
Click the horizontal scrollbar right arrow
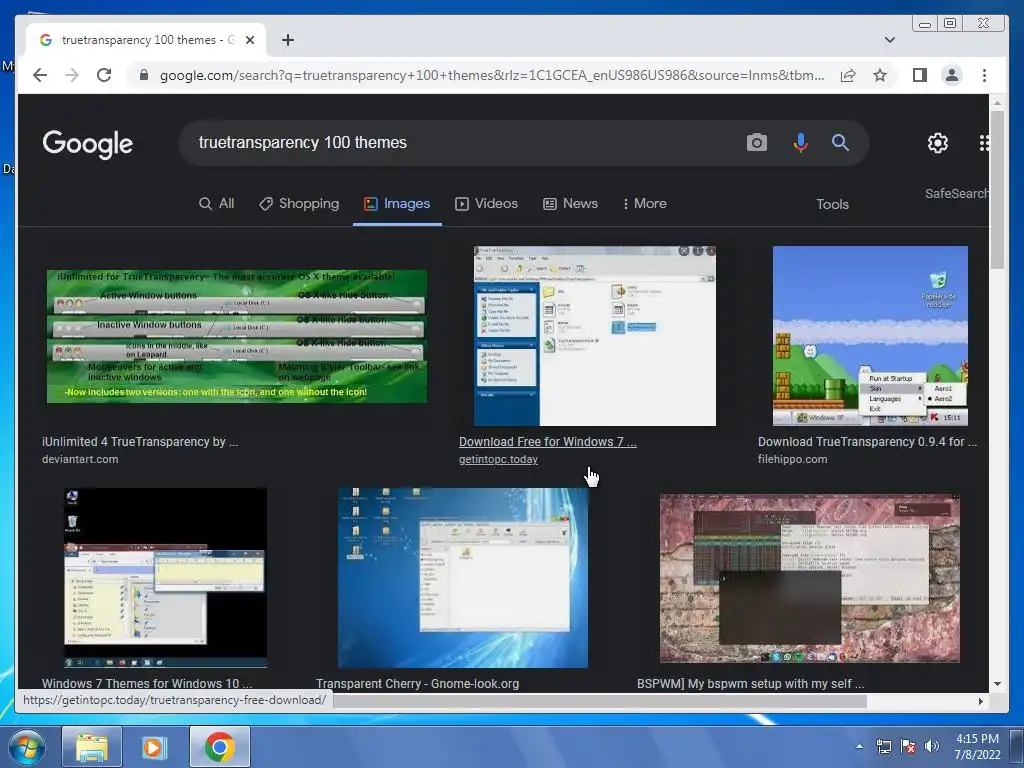981,701
